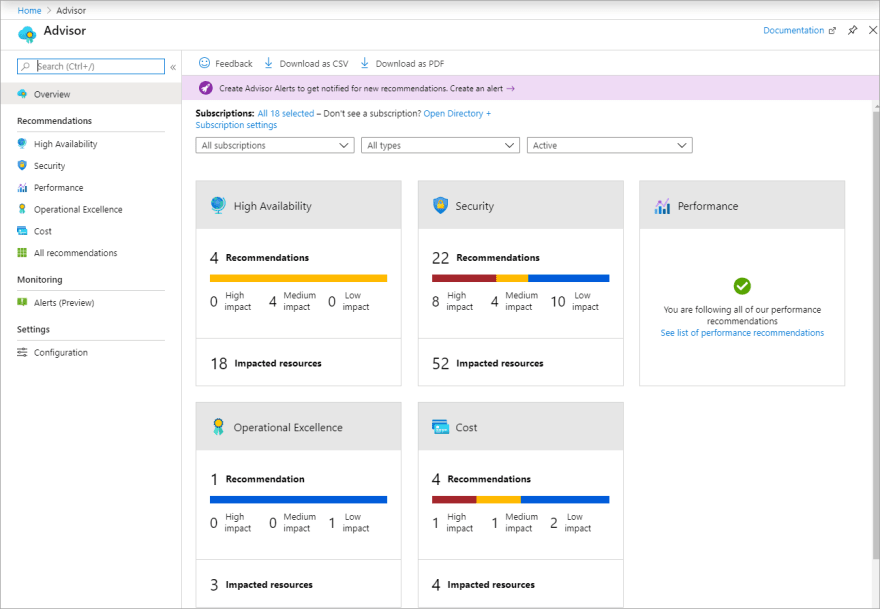Open High Availability in sidebar menu

(x=65, y=144)
